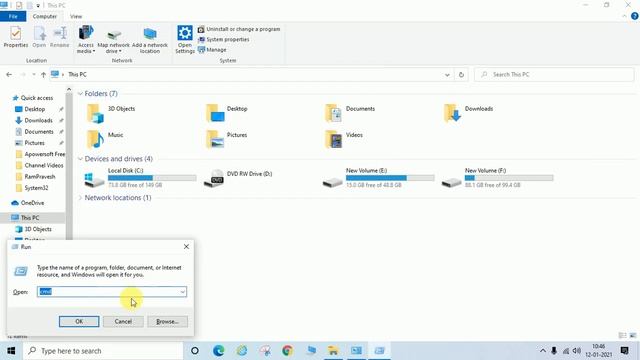
Task: Go back with the navigation arrow
Action: pos(9,75)
